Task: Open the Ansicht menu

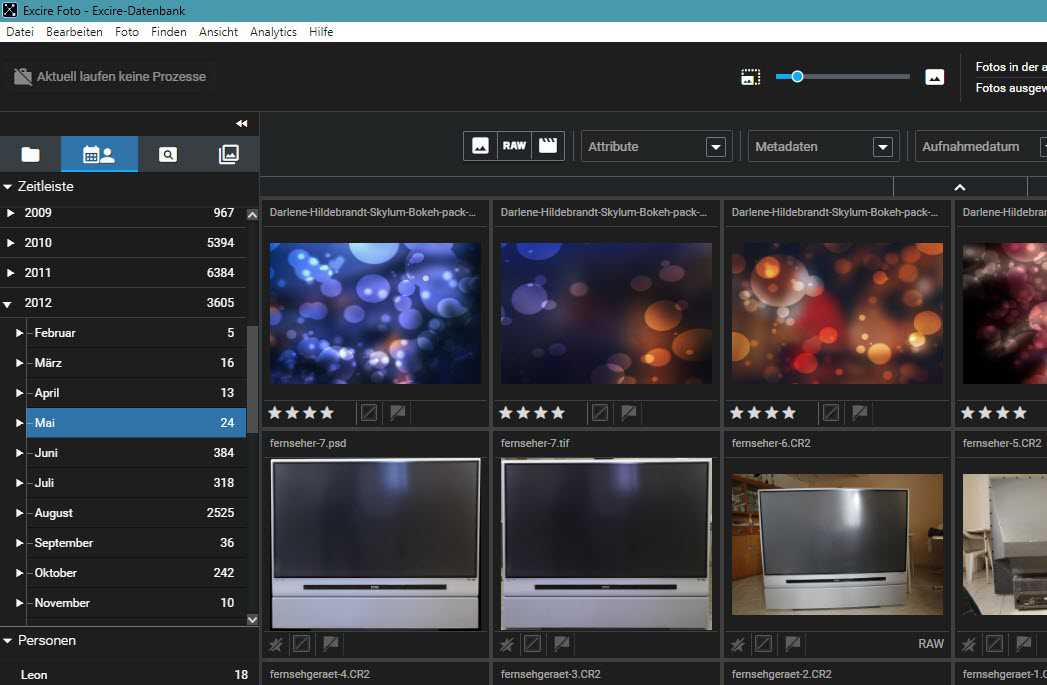Action: pos(218,31)
